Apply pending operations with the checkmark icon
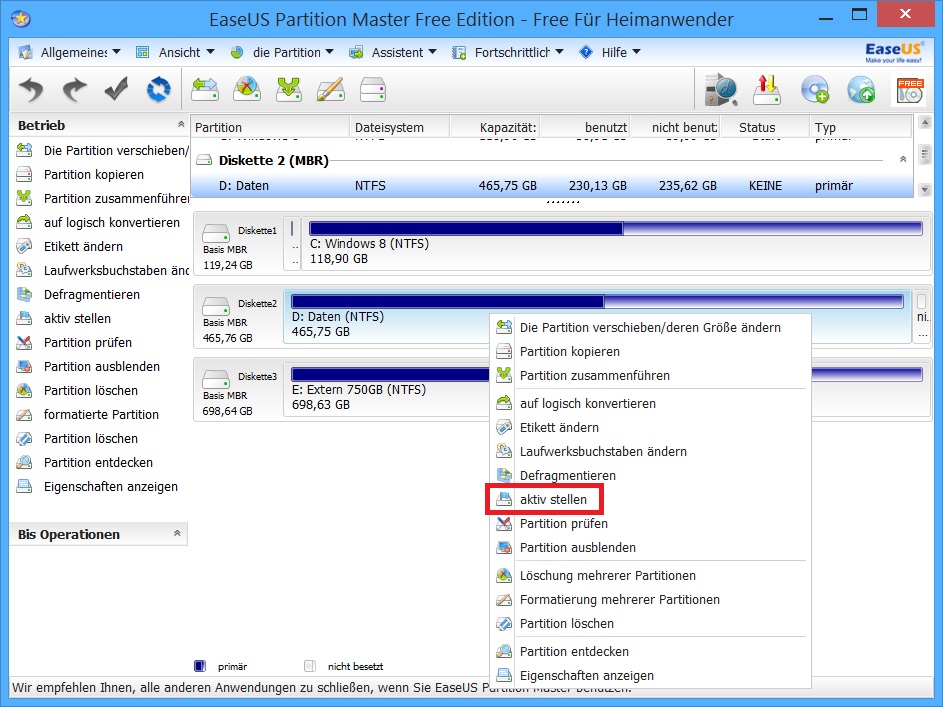 tap(116, 90)
